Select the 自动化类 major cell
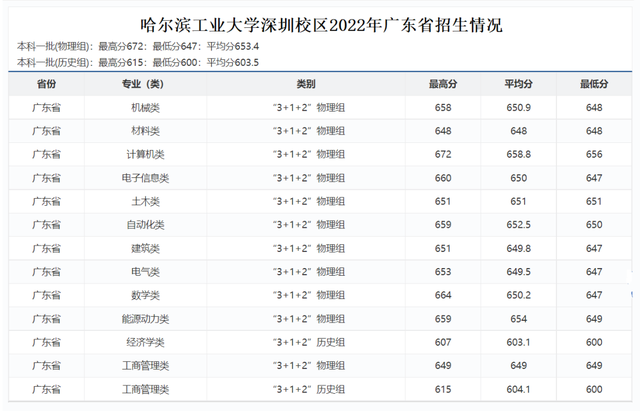The image size is (640, 411). [145, 224]
